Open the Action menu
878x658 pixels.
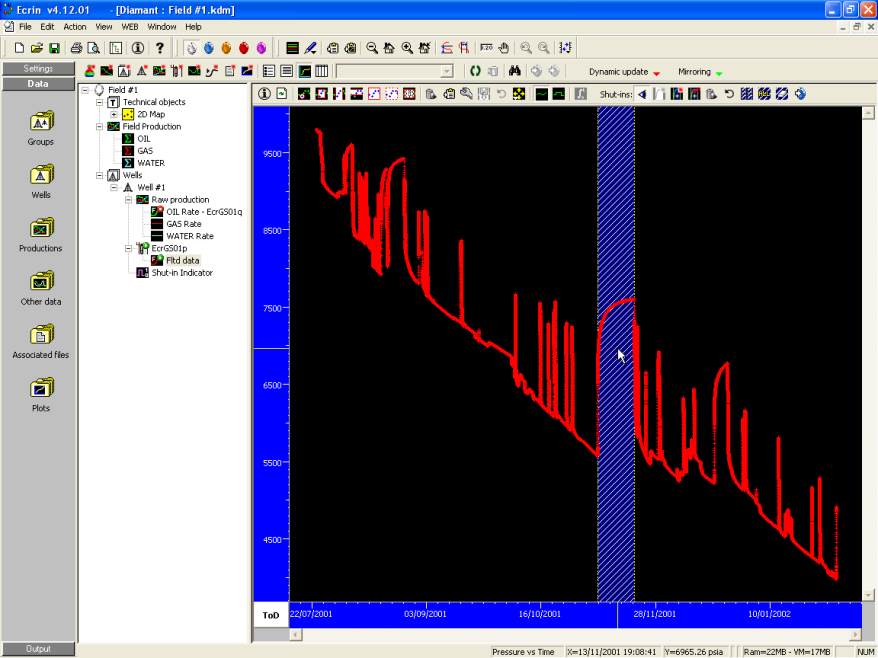coord(75,27)
